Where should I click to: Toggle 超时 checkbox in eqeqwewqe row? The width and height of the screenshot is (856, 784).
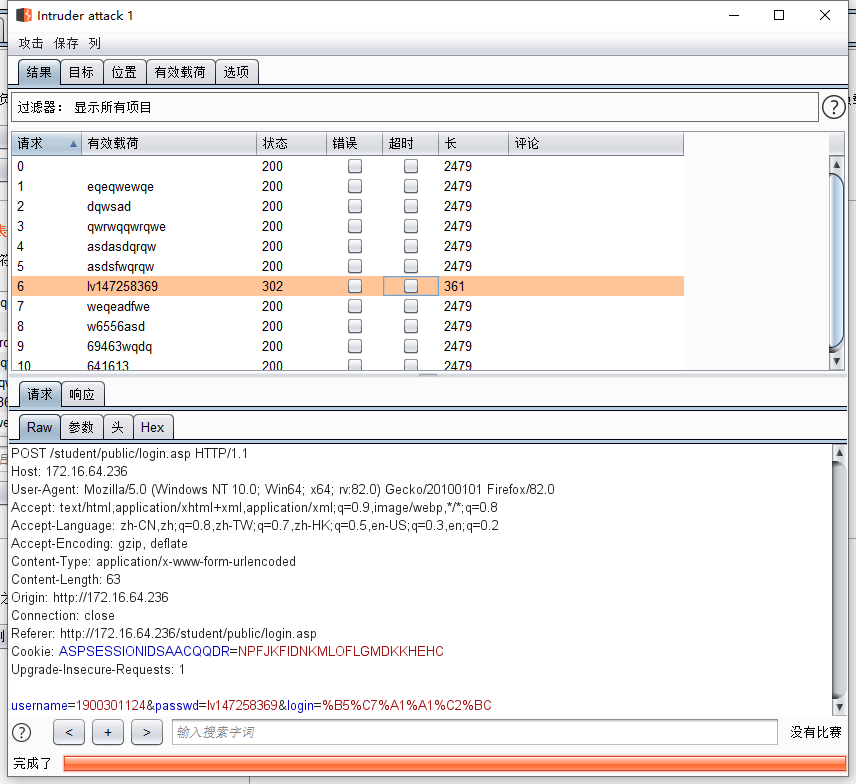click(x=411, y=186)
